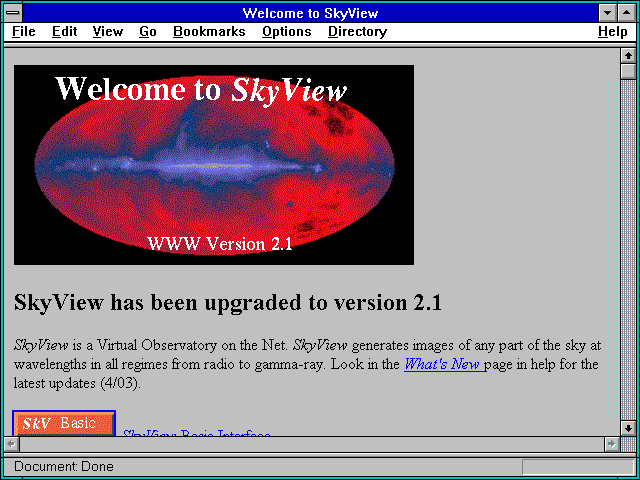The image size is (640, 480).
Task: Open the window system control menu box
Action: pyautogui.click(x=13, y=13)
